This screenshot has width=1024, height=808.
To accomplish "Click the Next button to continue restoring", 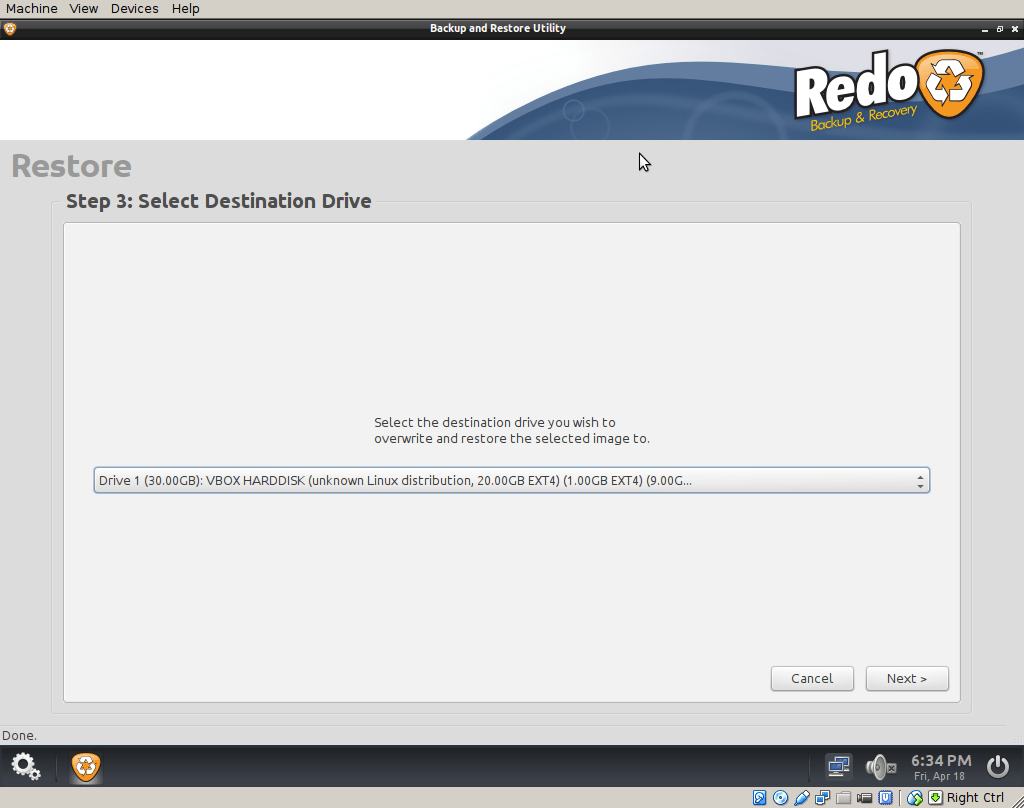I will (906, 678).
